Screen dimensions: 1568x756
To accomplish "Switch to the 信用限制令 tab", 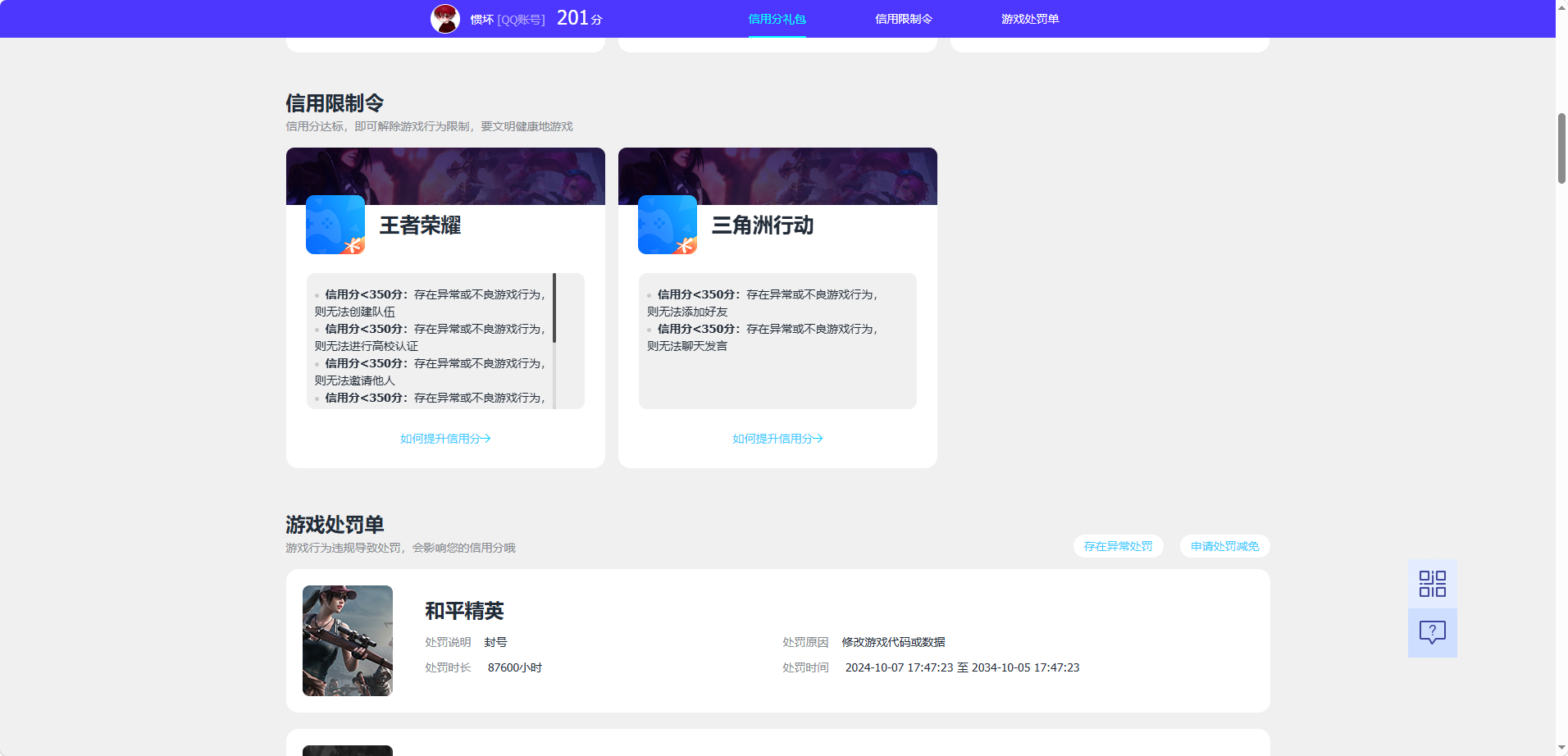I will (x=903, y=19).
